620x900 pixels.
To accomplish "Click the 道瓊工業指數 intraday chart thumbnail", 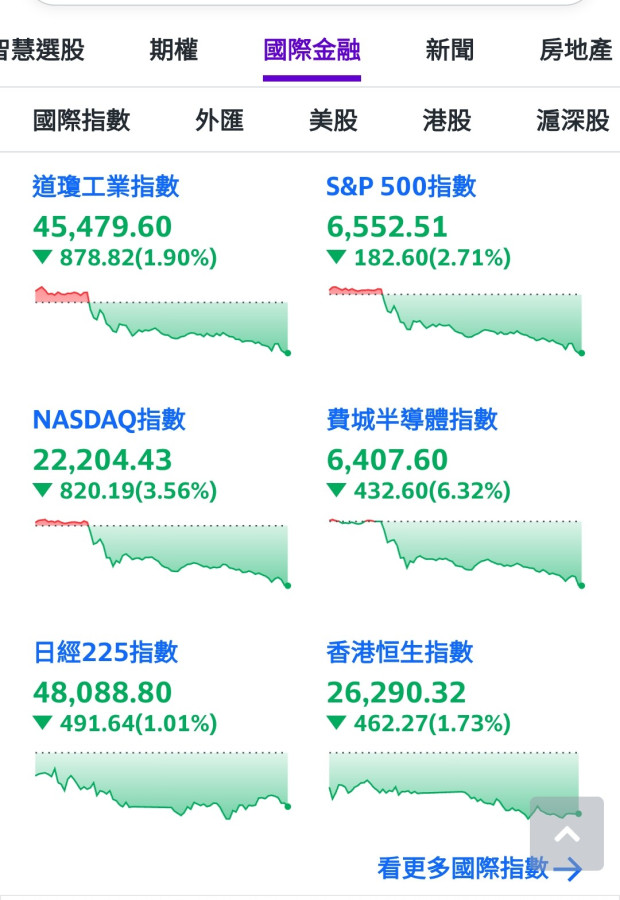I will pyautogui.click(x=162, y=320).
